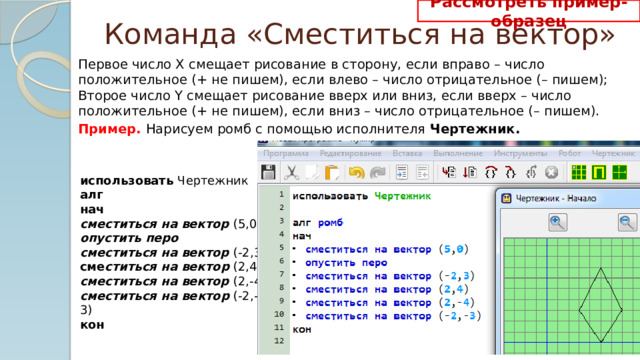Click the 'алг ромб' code line
Viewport: 640px width, 360px height.
pos(318,223)
